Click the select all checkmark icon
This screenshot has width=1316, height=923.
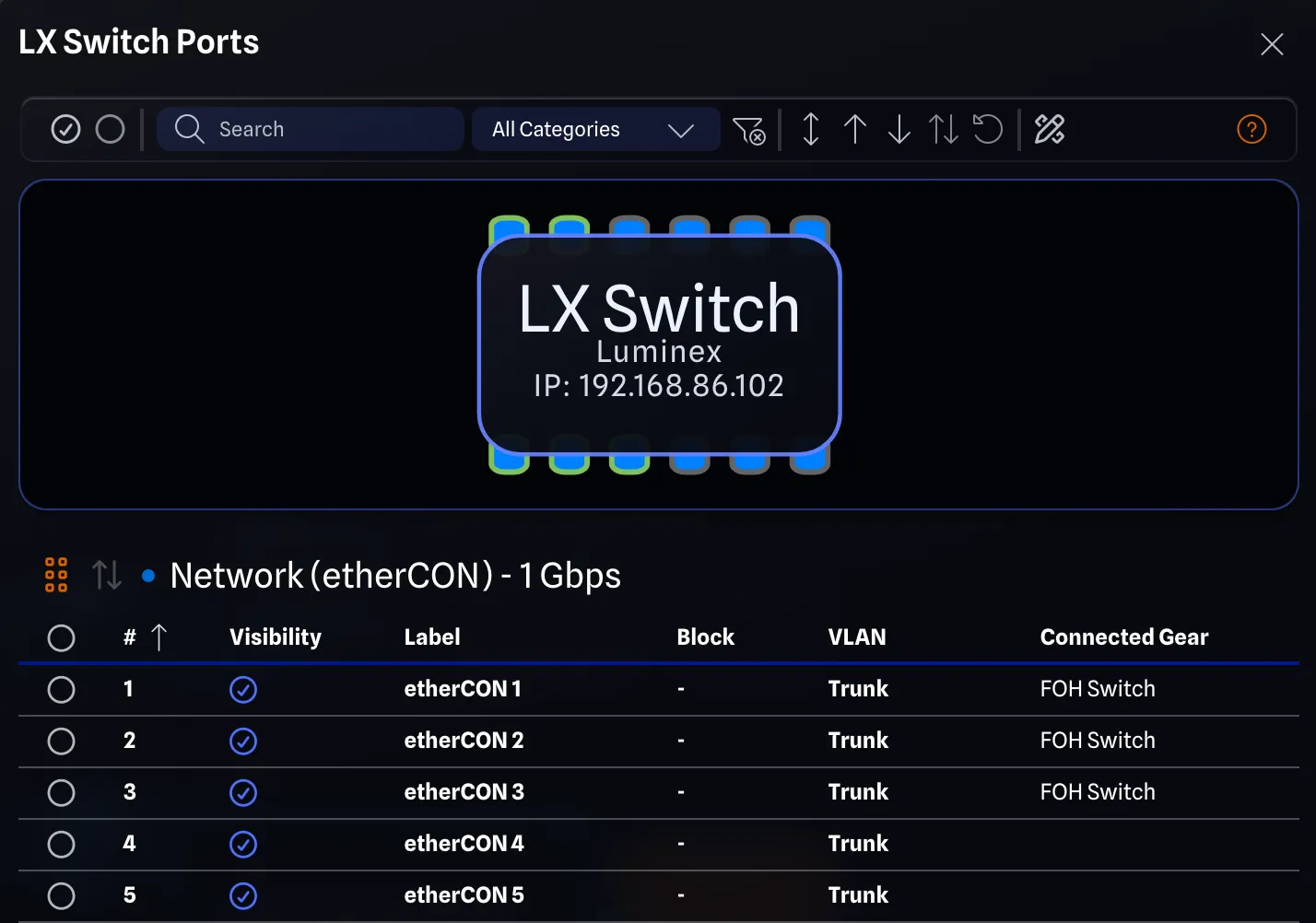pos(65,129)
